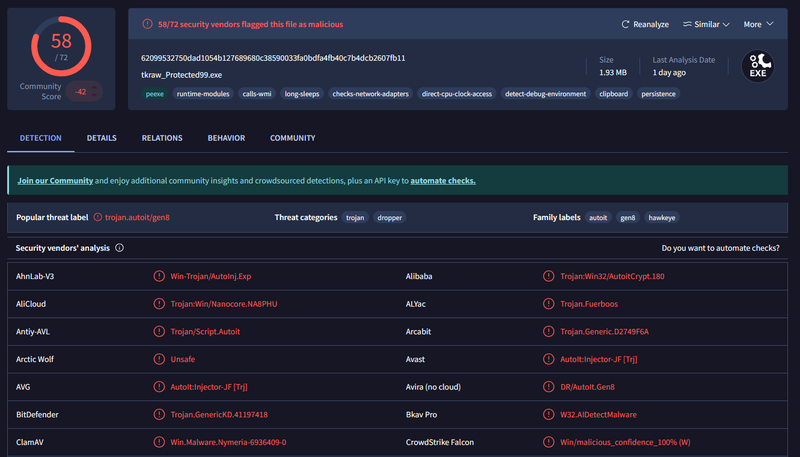Viewport: 800px width, 457px height.
Task: Select the autoit family label
Action: pyautogui.click(x=598, y=218)
